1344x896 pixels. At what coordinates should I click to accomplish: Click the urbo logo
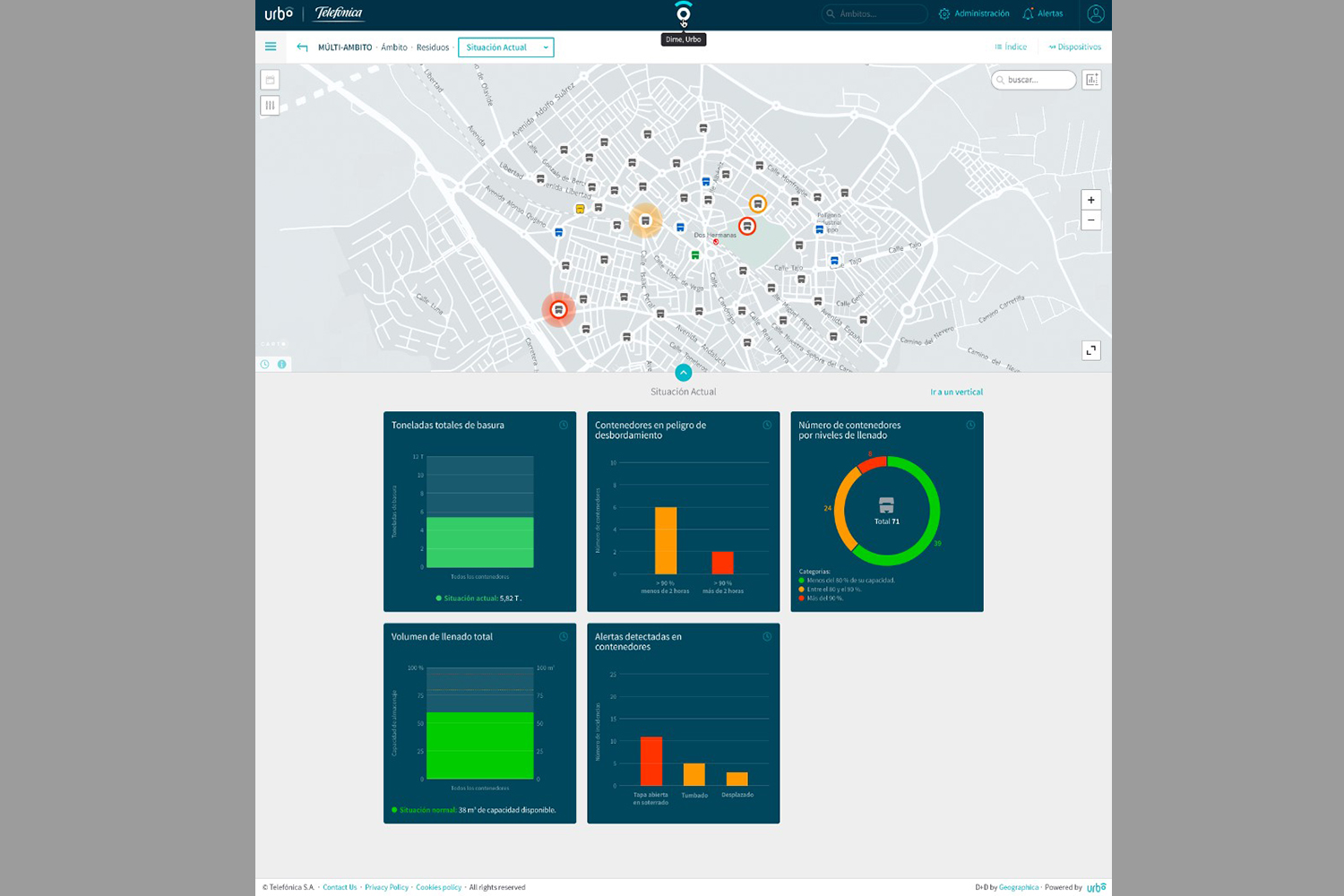(279, 13)
